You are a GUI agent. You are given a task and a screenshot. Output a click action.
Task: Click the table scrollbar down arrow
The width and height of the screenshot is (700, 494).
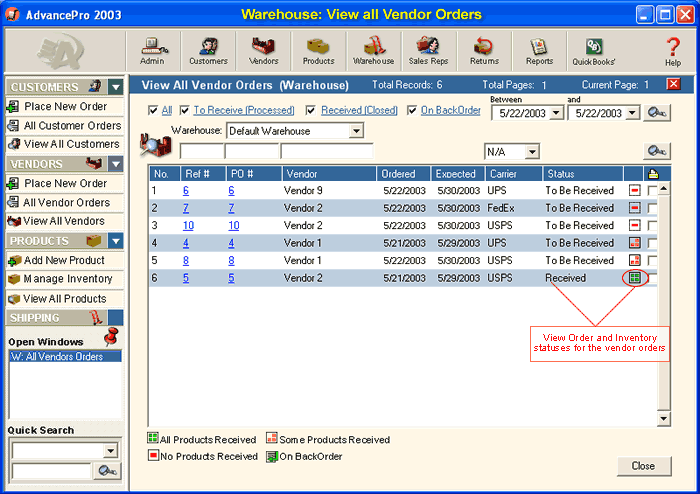pos(663,419)
